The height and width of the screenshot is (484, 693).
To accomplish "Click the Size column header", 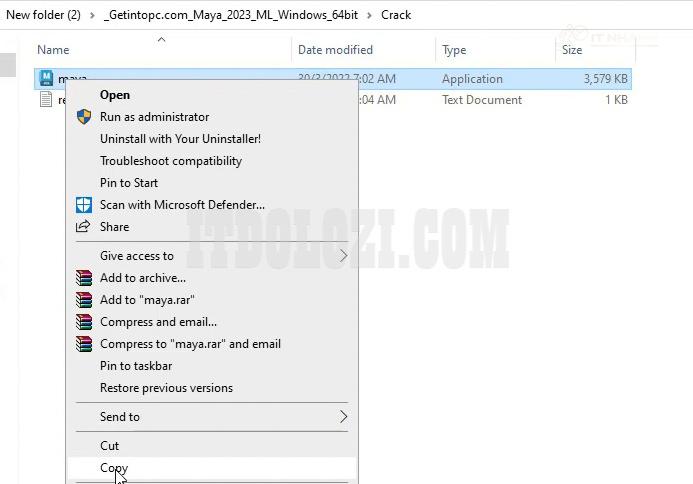I will [x=572, y=50].
